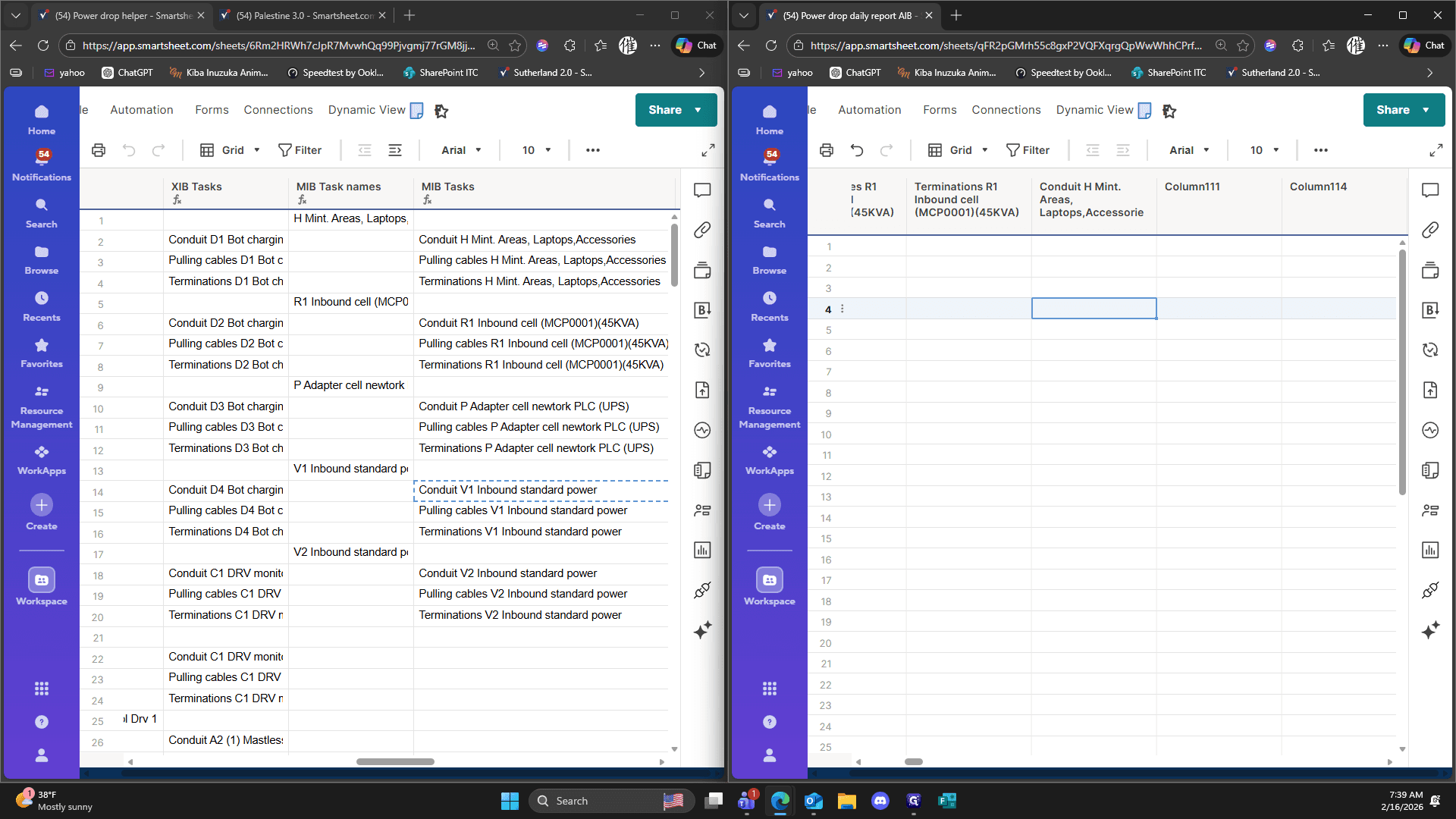
Task: Open Proofs icon in left window right rail
Action: [702, 270]
